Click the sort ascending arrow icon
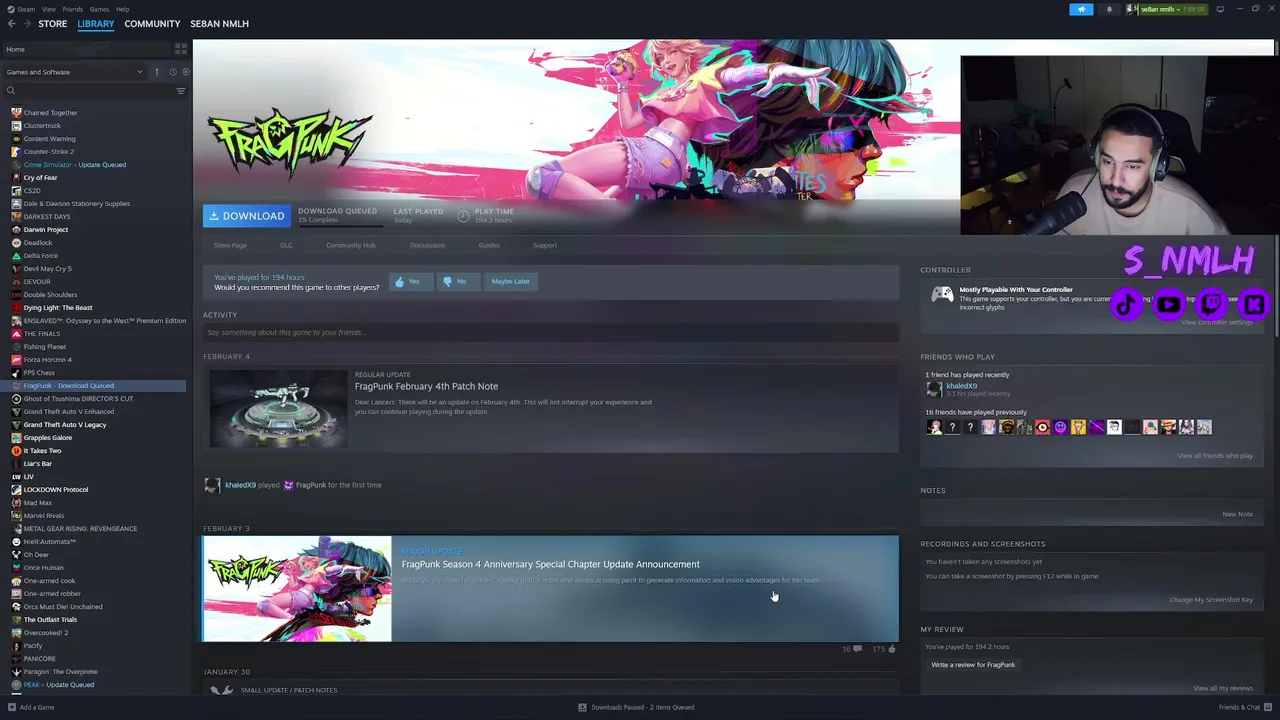1280x720 pixels. (156, 72)
